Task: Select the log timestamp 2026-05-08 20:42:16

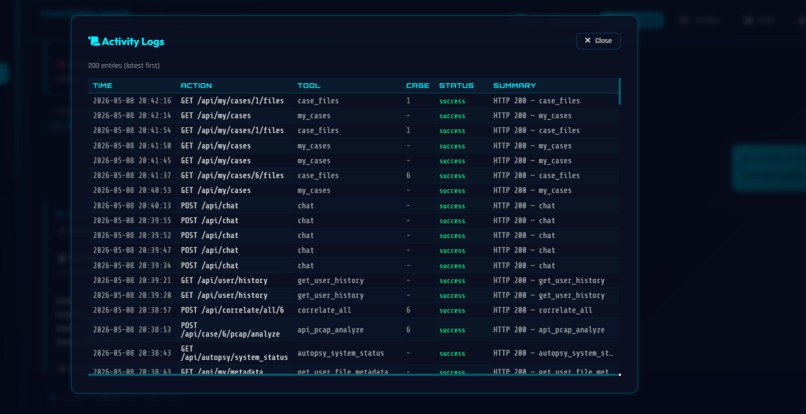Action: pos(132,101)
